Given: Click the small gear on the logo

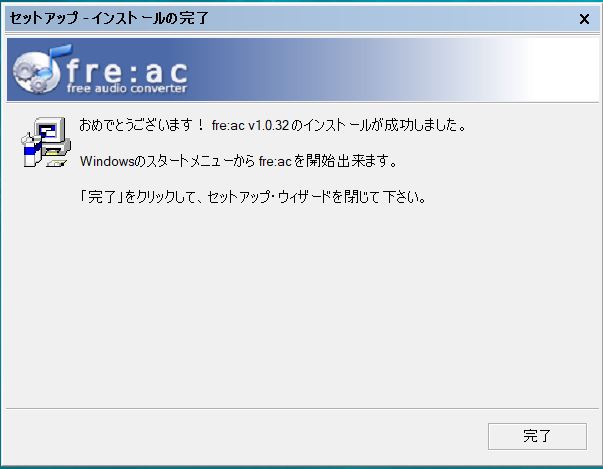Looking at the screenshot, I should 38,85.
